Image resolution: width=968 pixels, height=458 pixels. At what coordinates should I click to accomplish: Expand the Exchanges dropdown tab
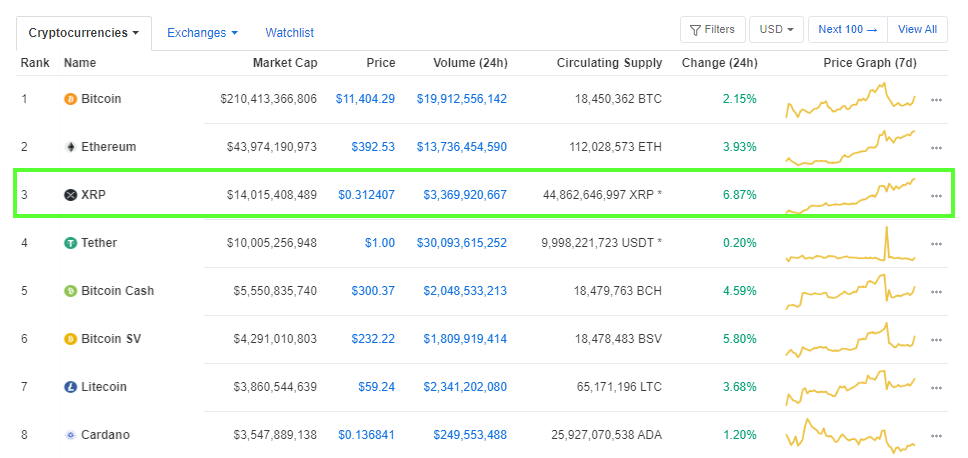pos(202,33)
